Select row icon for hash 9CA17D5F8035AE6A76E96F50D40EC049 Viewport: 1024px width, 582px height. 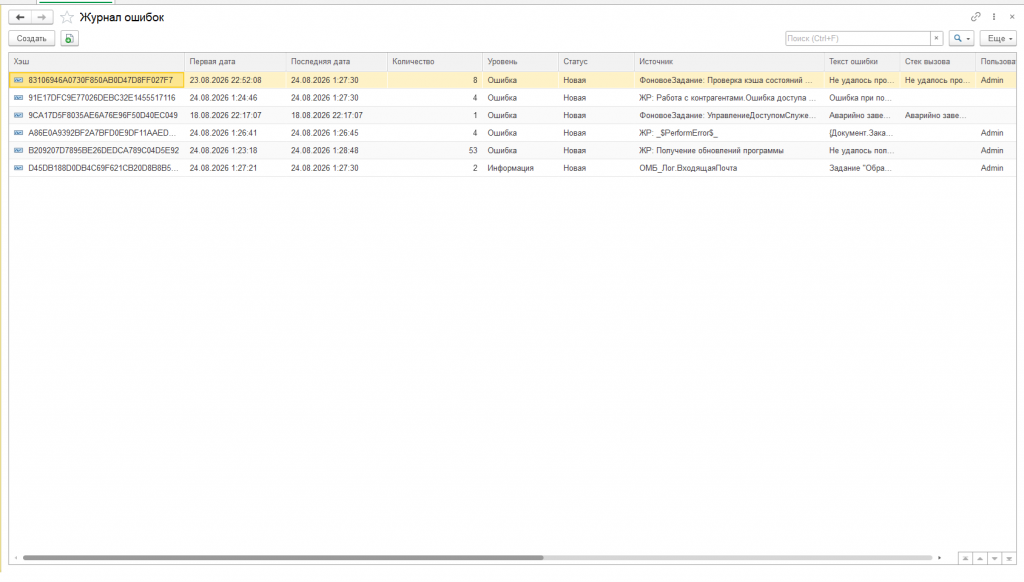18,116
